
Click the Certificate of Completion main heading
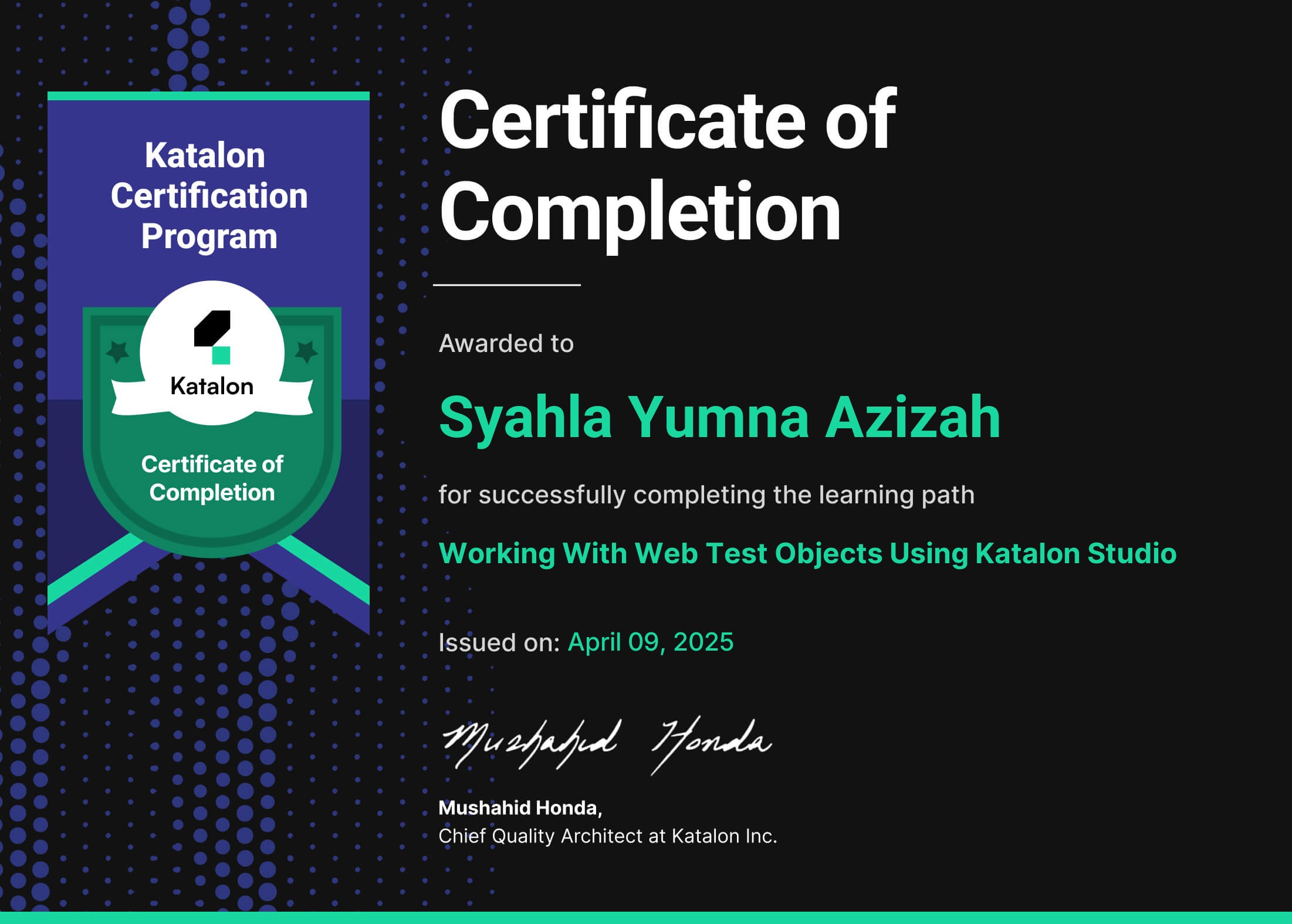click(667, 166)
